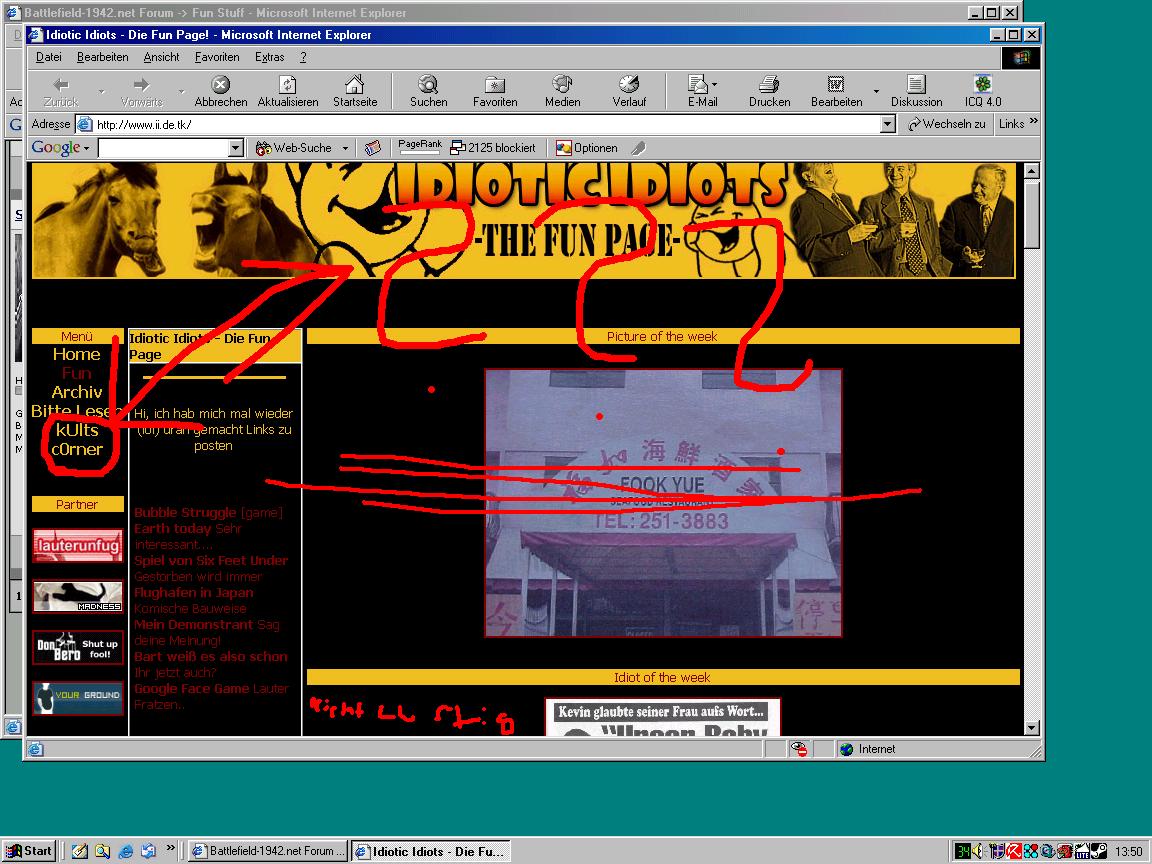Click the Wechseln zu go button
The height and width of the screenshot is (864, 1152).
coord(946,124)
